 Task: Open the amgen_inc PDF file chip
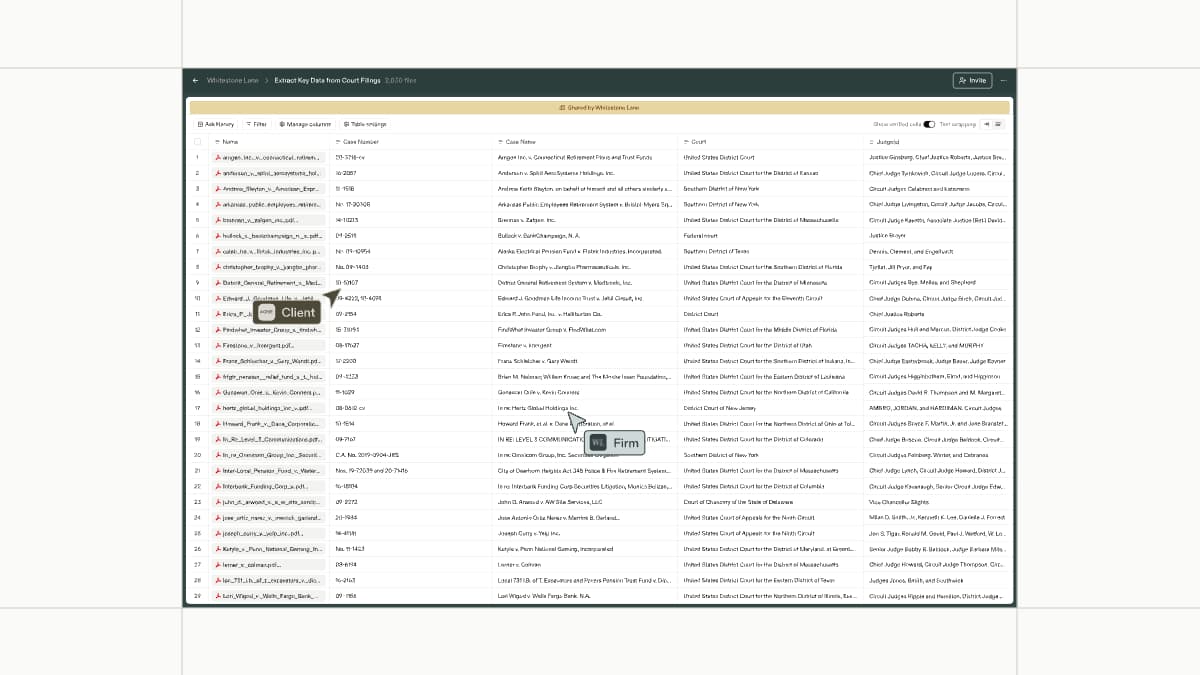(x=268, y=157)
